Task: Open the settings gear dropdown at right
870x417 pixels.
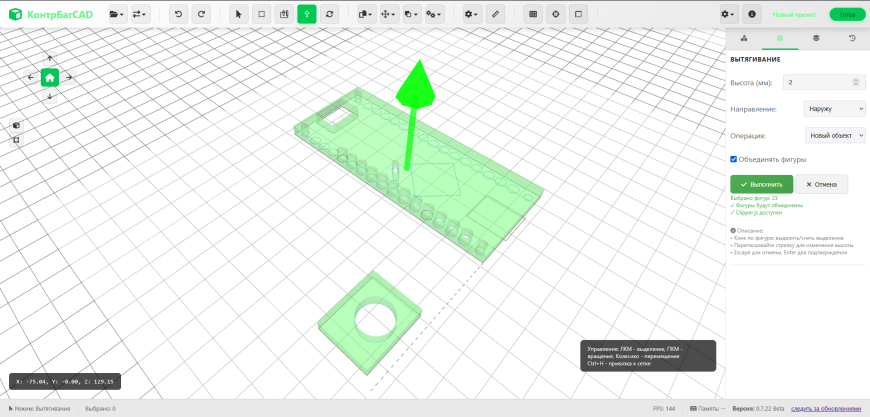Action: point(729,14)
